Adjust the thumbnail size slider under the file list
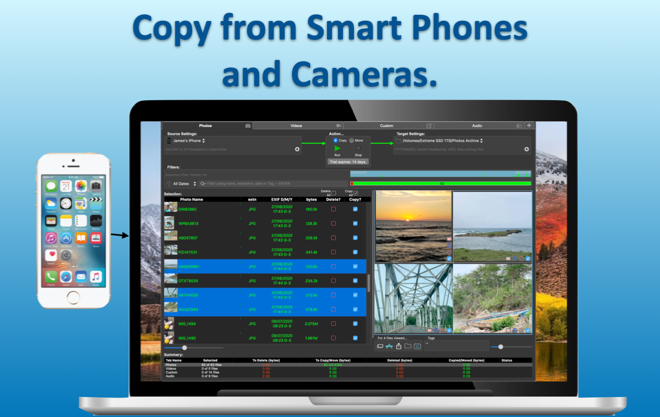 click(x=185, y=347)
